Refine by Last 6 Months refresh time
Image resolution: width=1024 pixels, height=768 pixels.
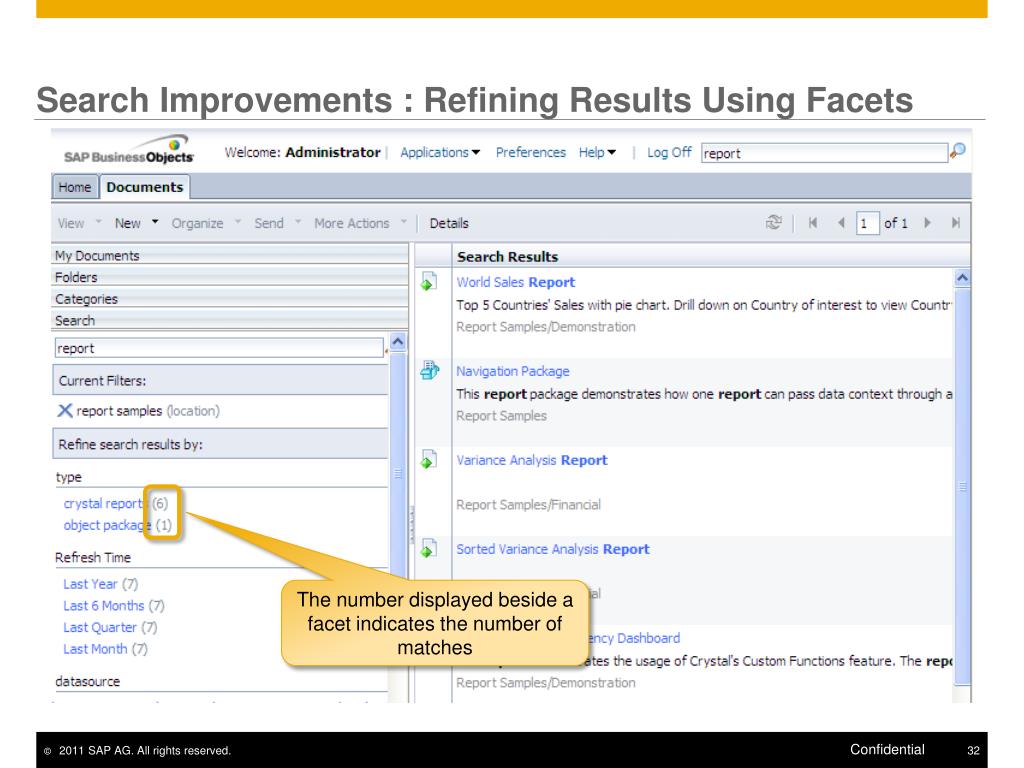coord(103,605)
